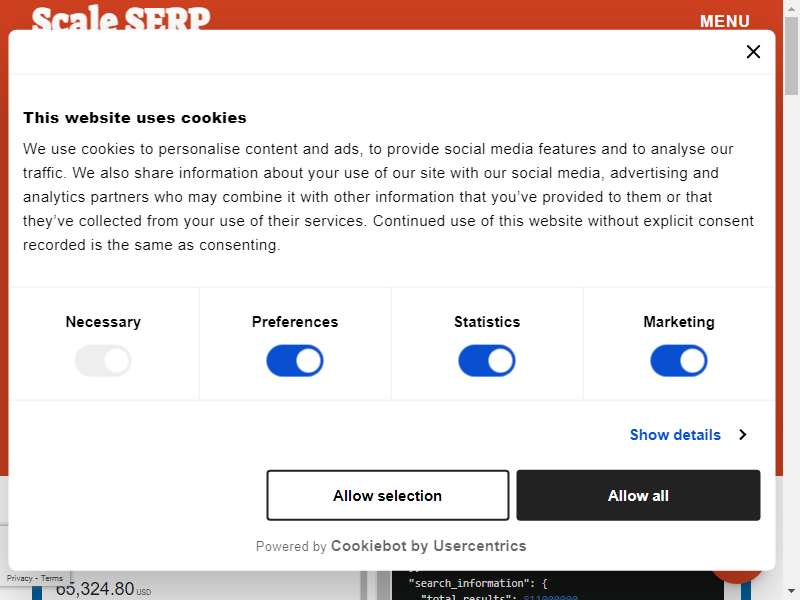Open the MENU navigation
The width and height of the screenshot is (800, 600).
point(724,21)
